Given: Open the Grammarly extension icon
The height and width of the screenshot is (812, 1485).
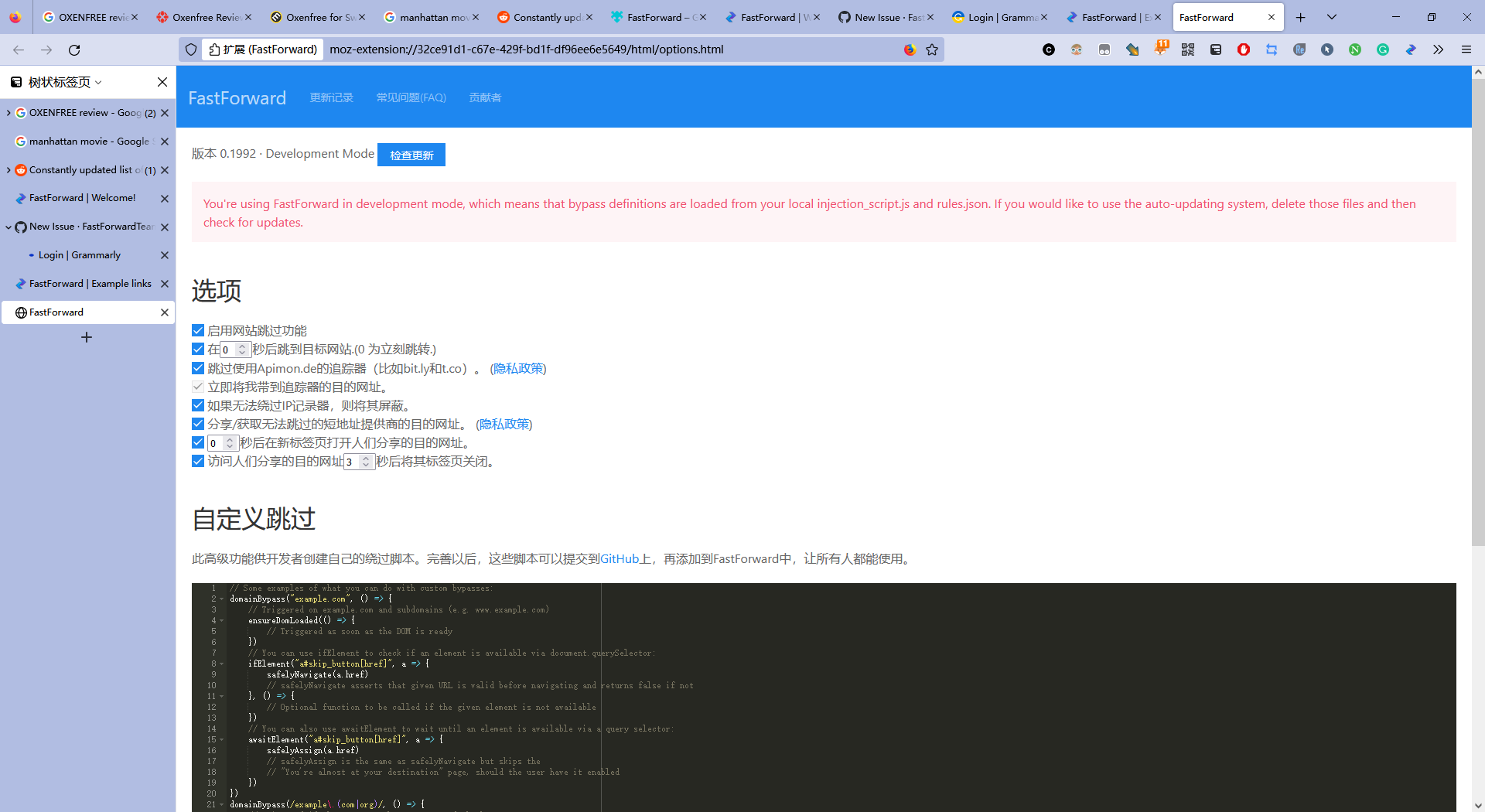Looking at the screenshot, I should [x=1382, y=49].
